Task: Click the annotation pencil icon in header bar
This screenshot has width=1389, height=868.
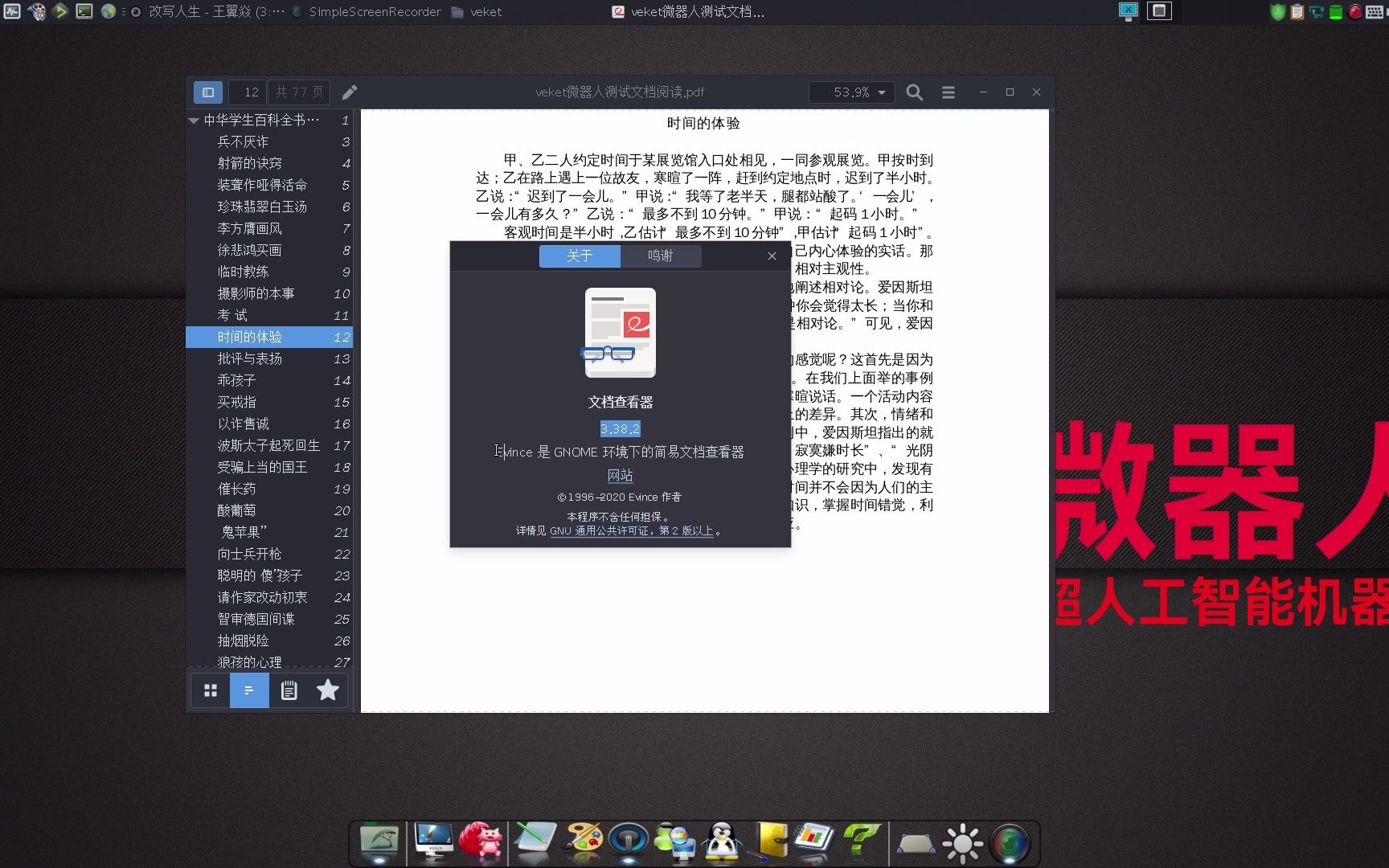Action: point(349,92)
